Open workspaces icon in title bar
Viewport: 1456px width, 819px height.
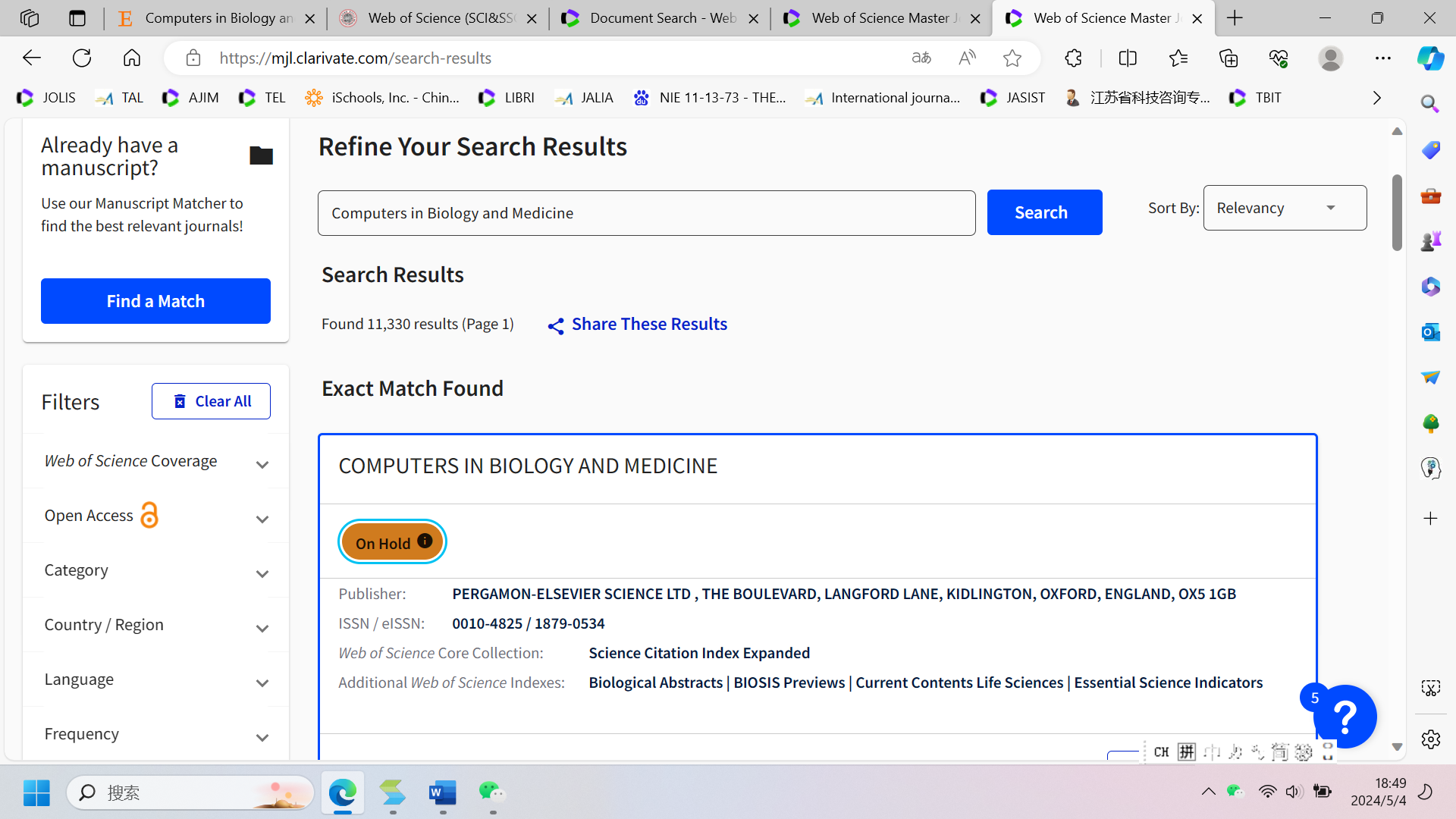pyautogui.click(x=30, y=18)
